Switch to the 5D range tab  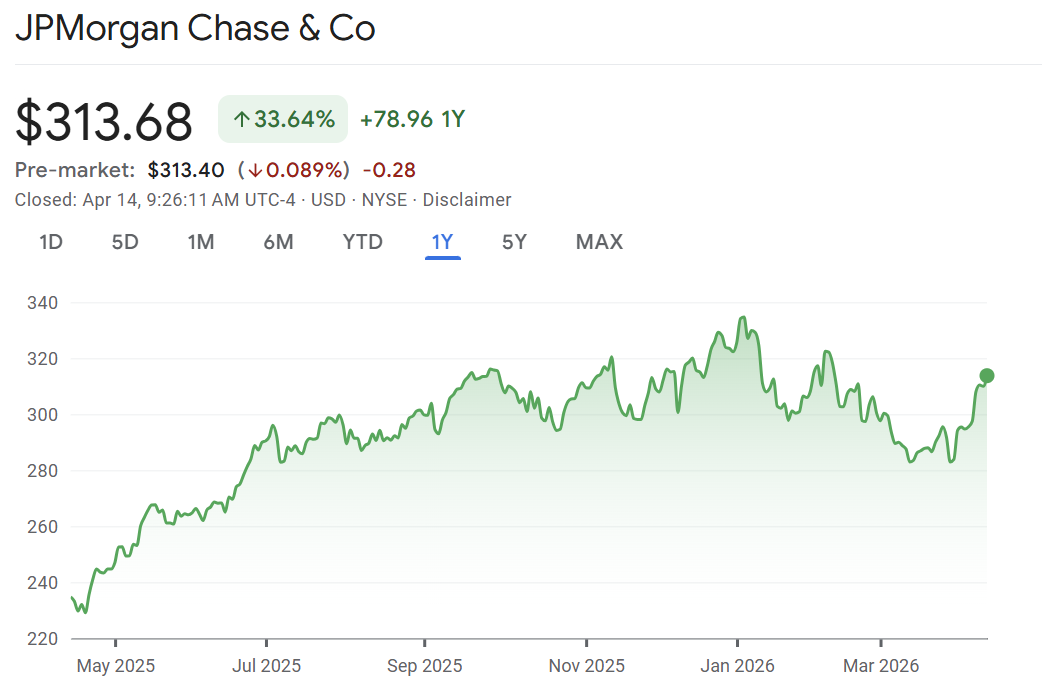[125, 242]
